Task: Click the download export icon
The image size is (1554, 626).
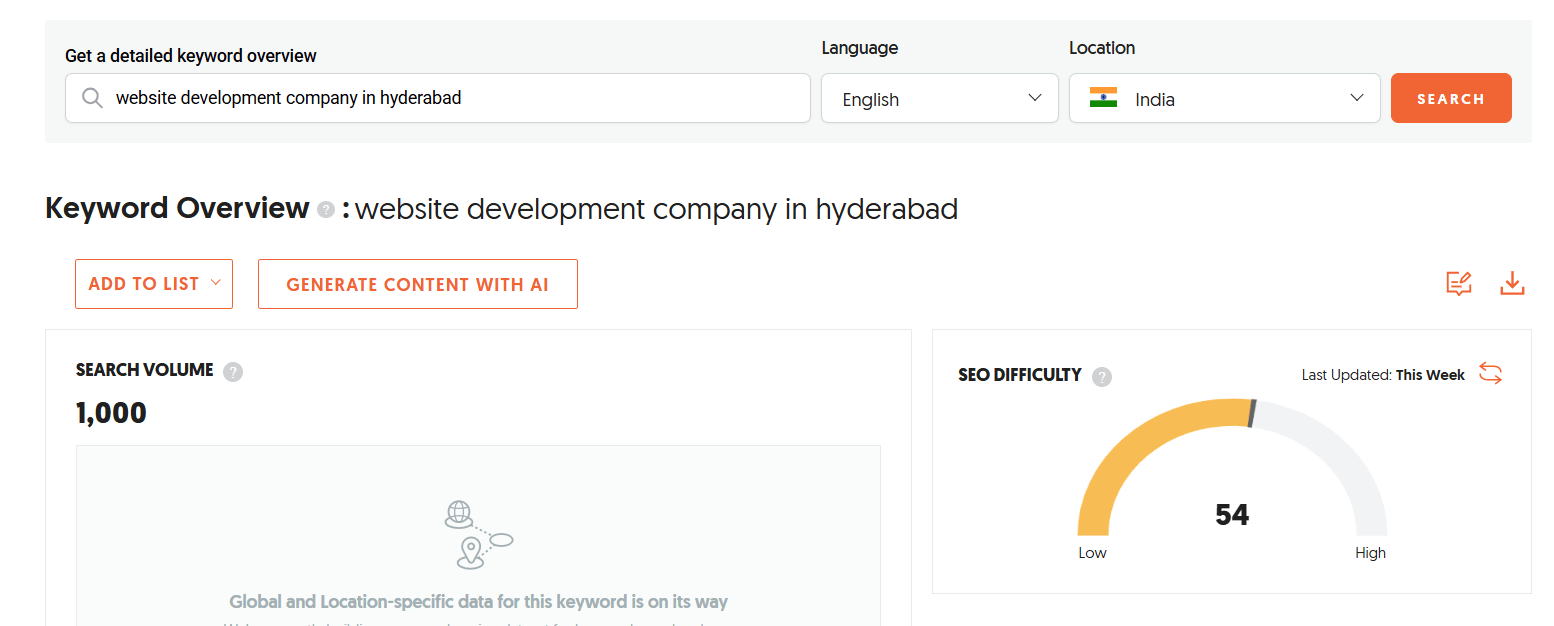Action: tap(1512, 284)
